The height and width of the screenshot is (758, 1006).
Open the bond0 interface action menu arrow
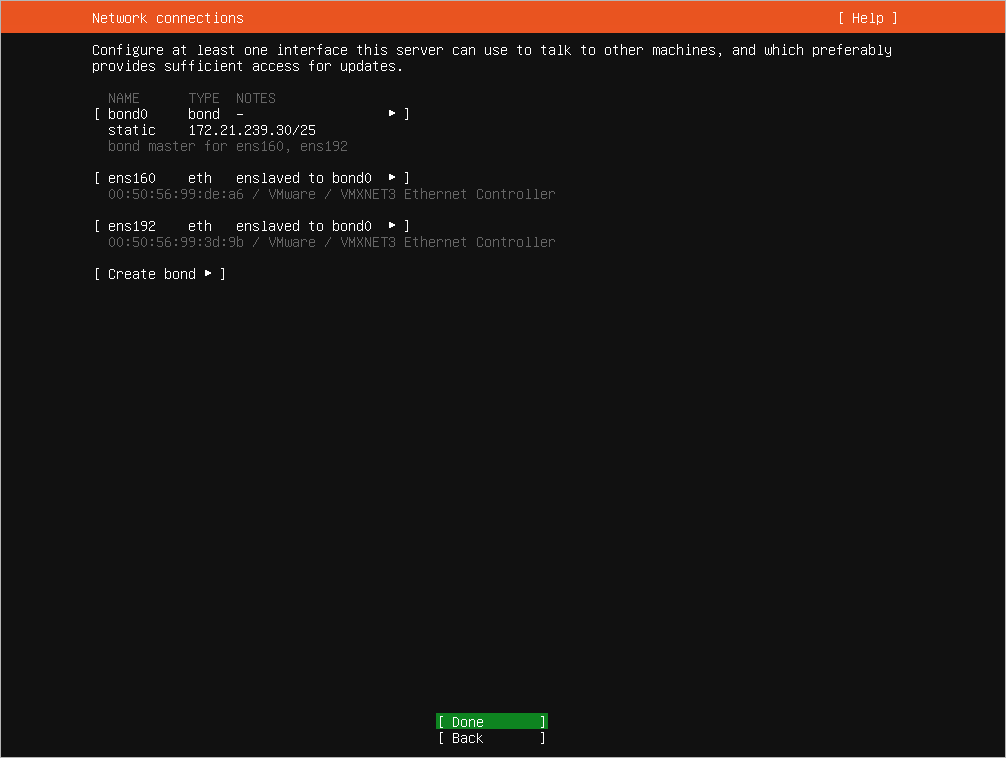(392, 113)
